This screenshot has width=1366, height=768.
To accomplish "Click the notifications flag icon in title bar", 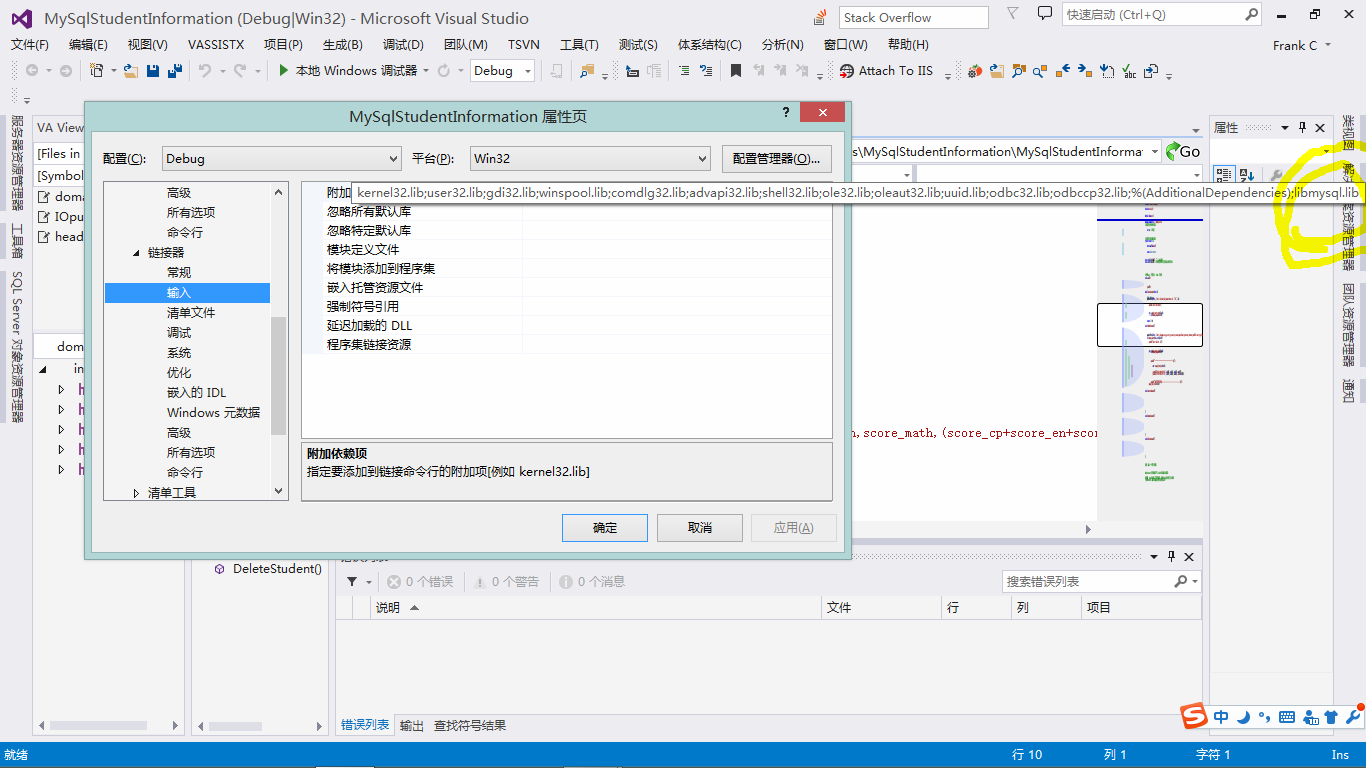I will click(1013, 14).
